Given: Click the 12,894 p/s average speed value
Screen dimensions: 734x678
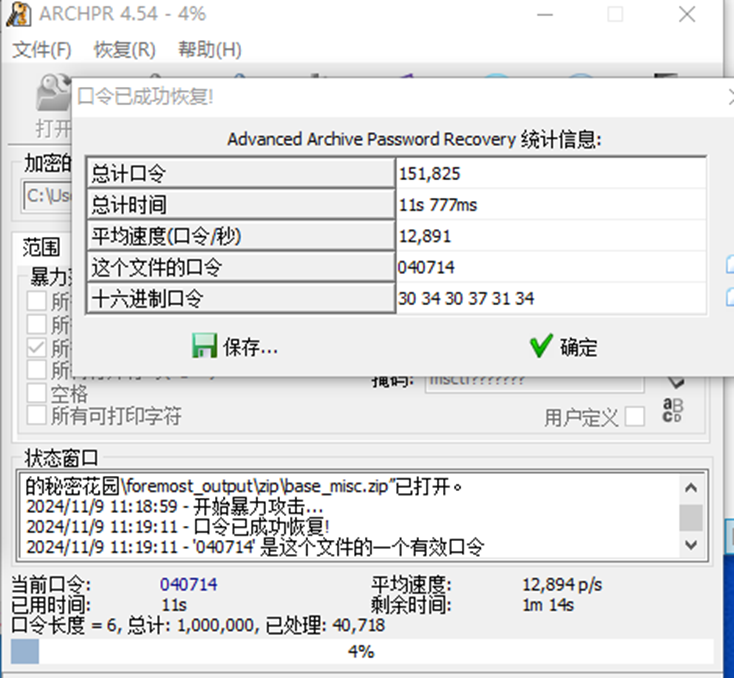Looking at the screenshot, I should [562, 584].
